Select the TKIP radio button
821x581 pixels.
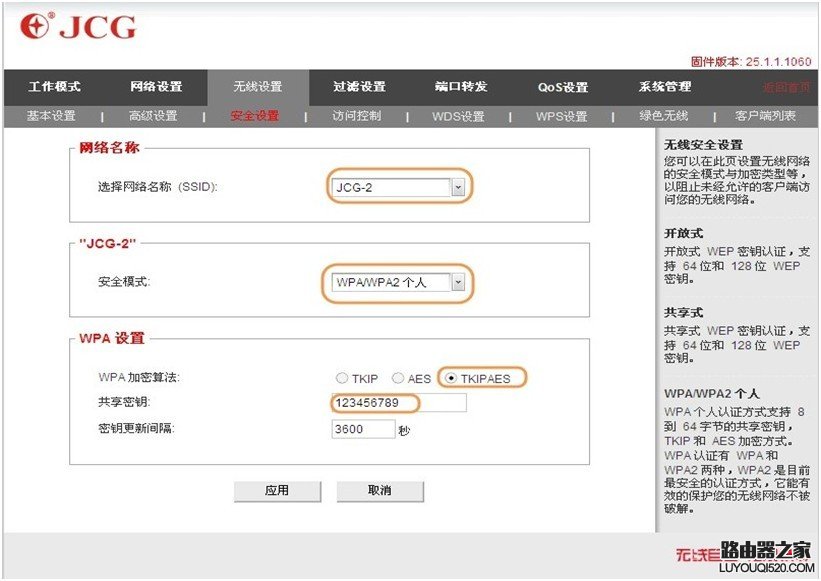pos(342,378)
